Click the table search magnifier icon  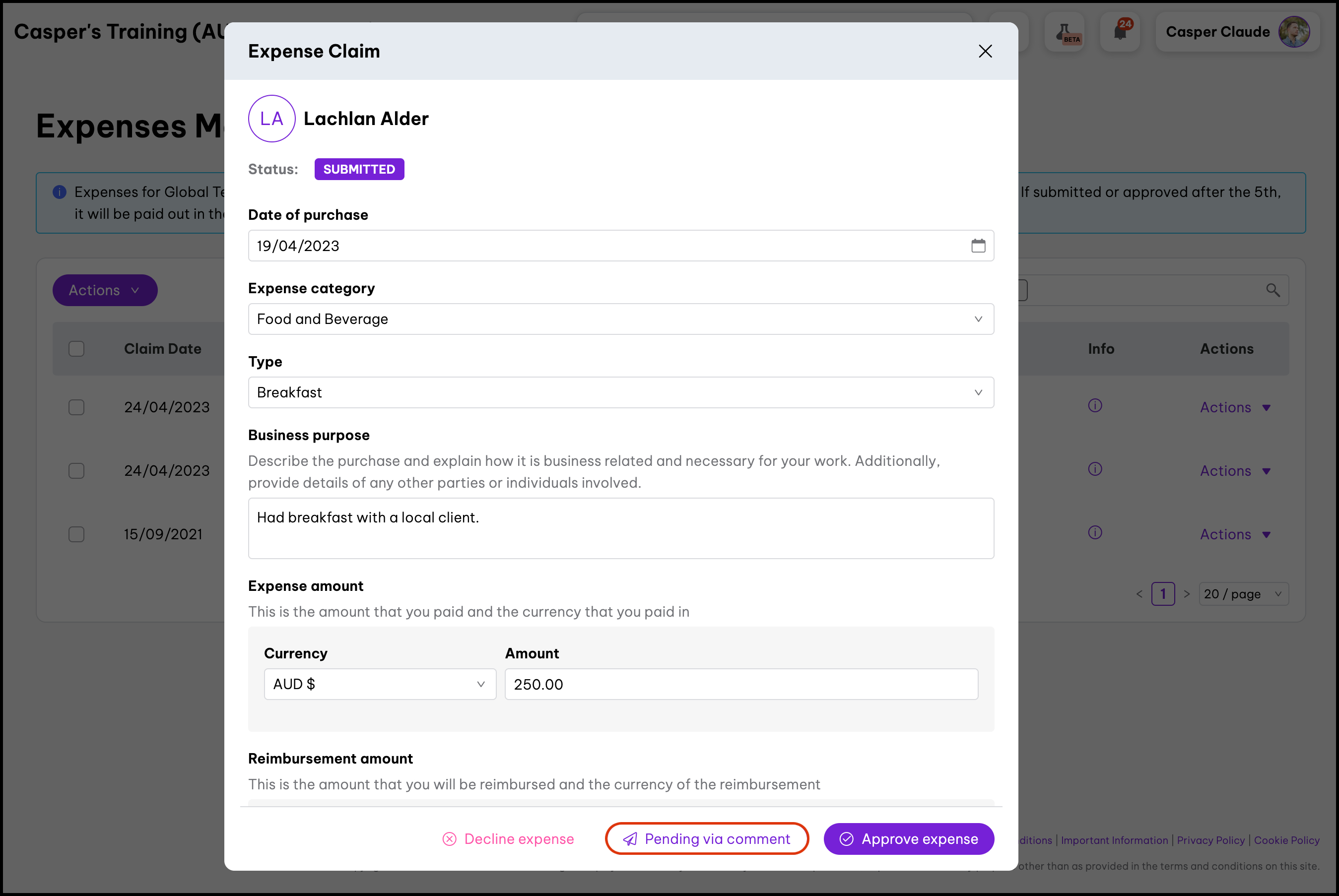click(1272, 290)
